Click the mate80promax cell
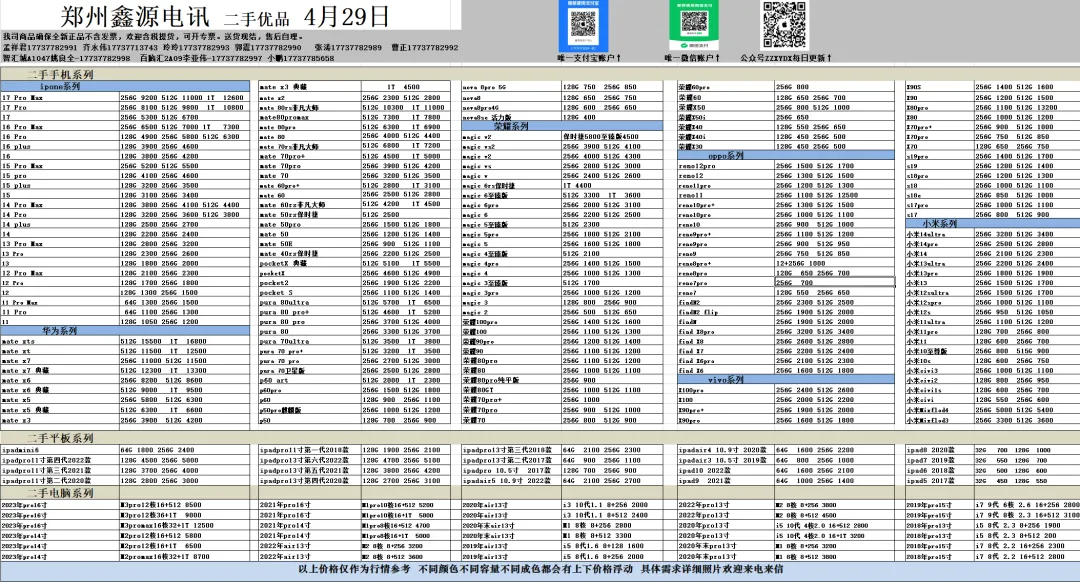Image resolution: width=1080 pixels, height=582 pixels. coord(310,117)
